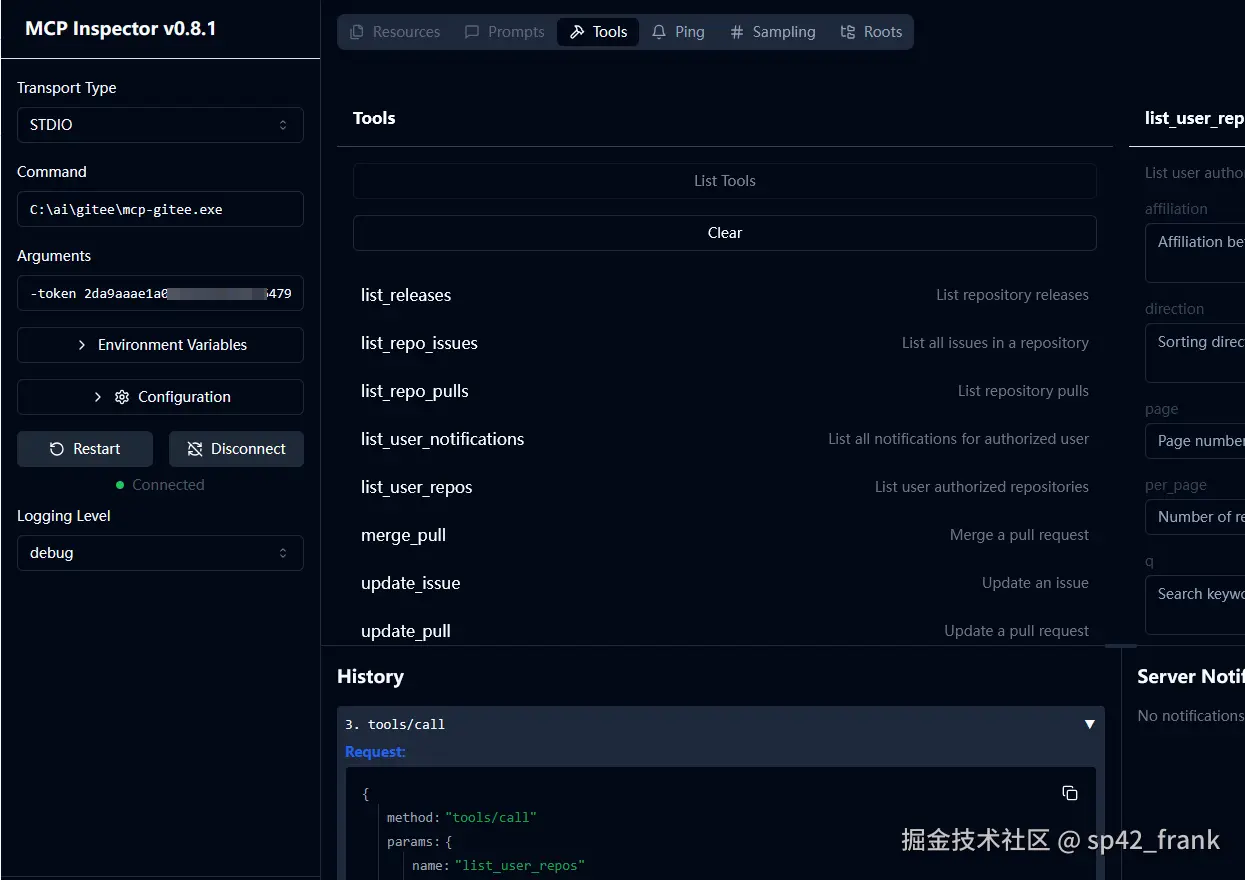Image resolution: width=1245 pixels, height=880 pixels.
Task: Click the List Tools button
Action: 725,181
